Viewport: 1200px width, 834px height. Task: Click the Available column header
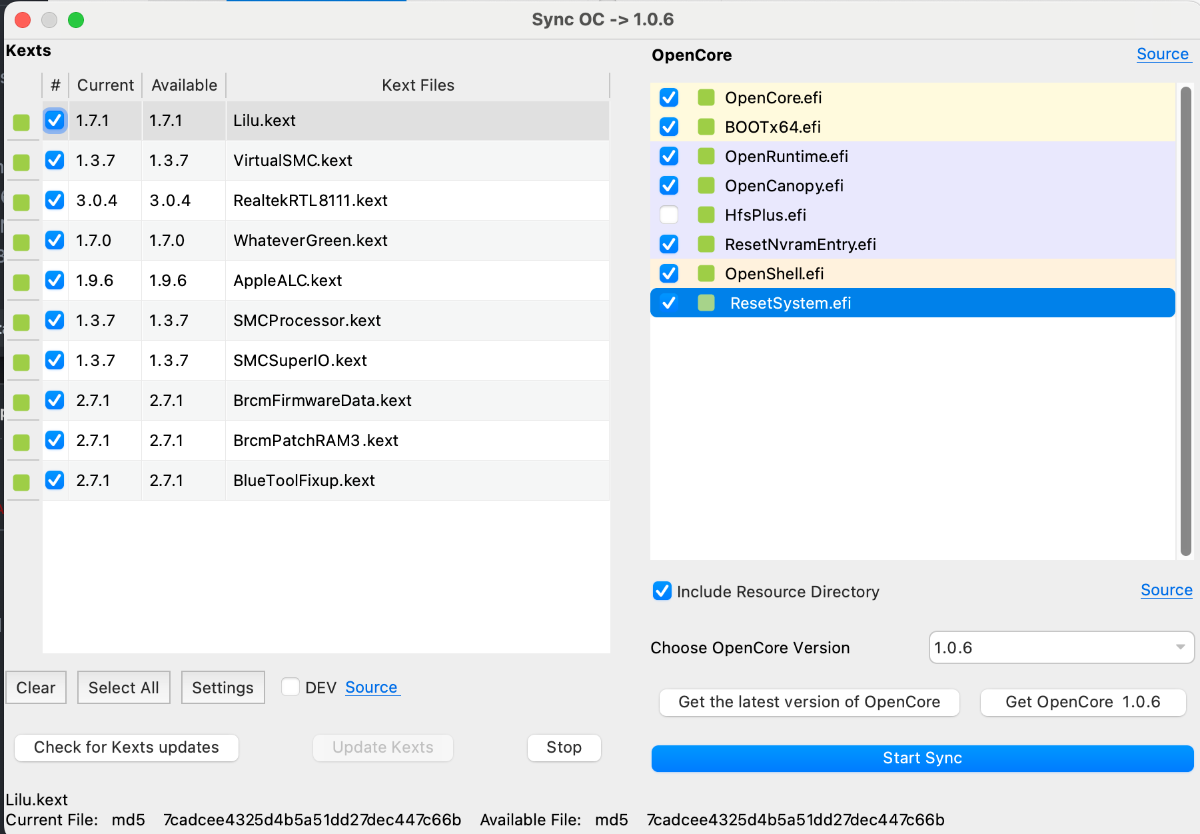(x=184, y=85)
